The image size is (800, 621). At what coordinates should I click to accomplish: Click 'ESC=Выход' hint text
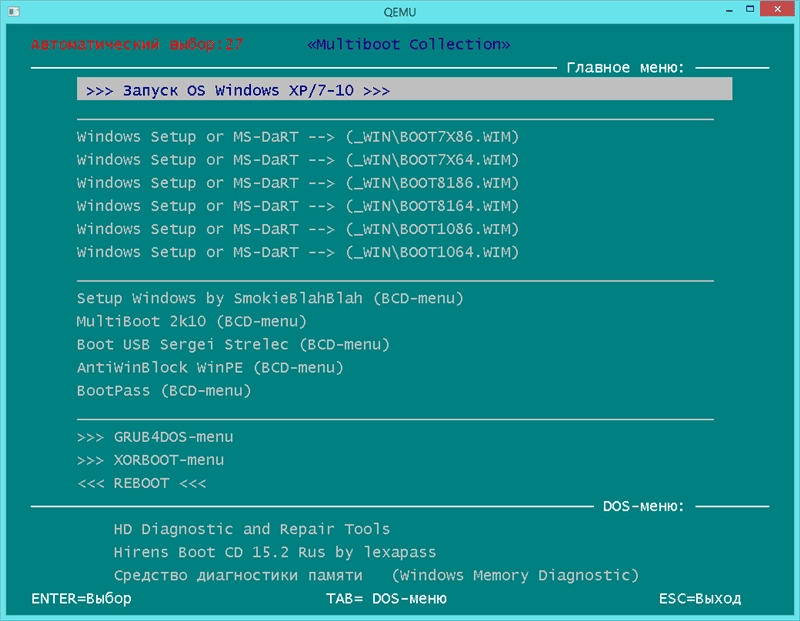[x=699, y=599]
